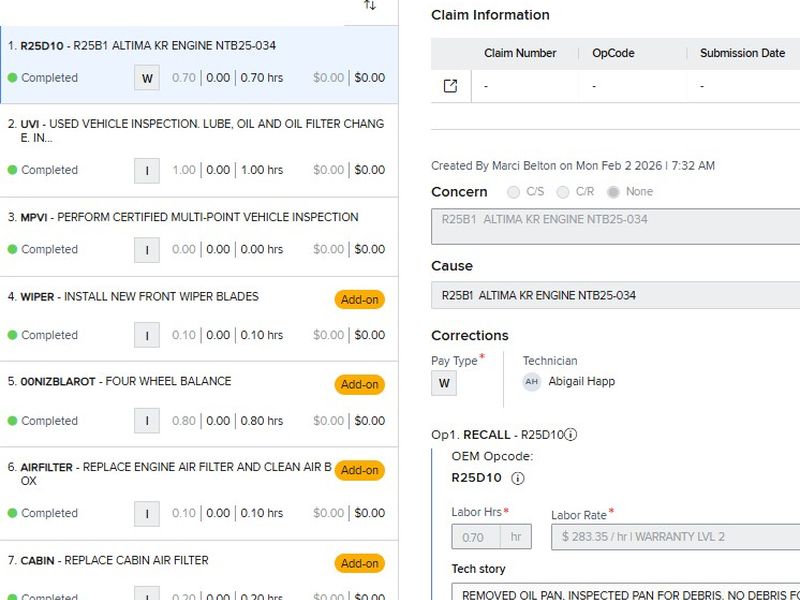Open the Labor Rate dropdown
Viewport: 800px width, 600px height.
pos(675,537)
